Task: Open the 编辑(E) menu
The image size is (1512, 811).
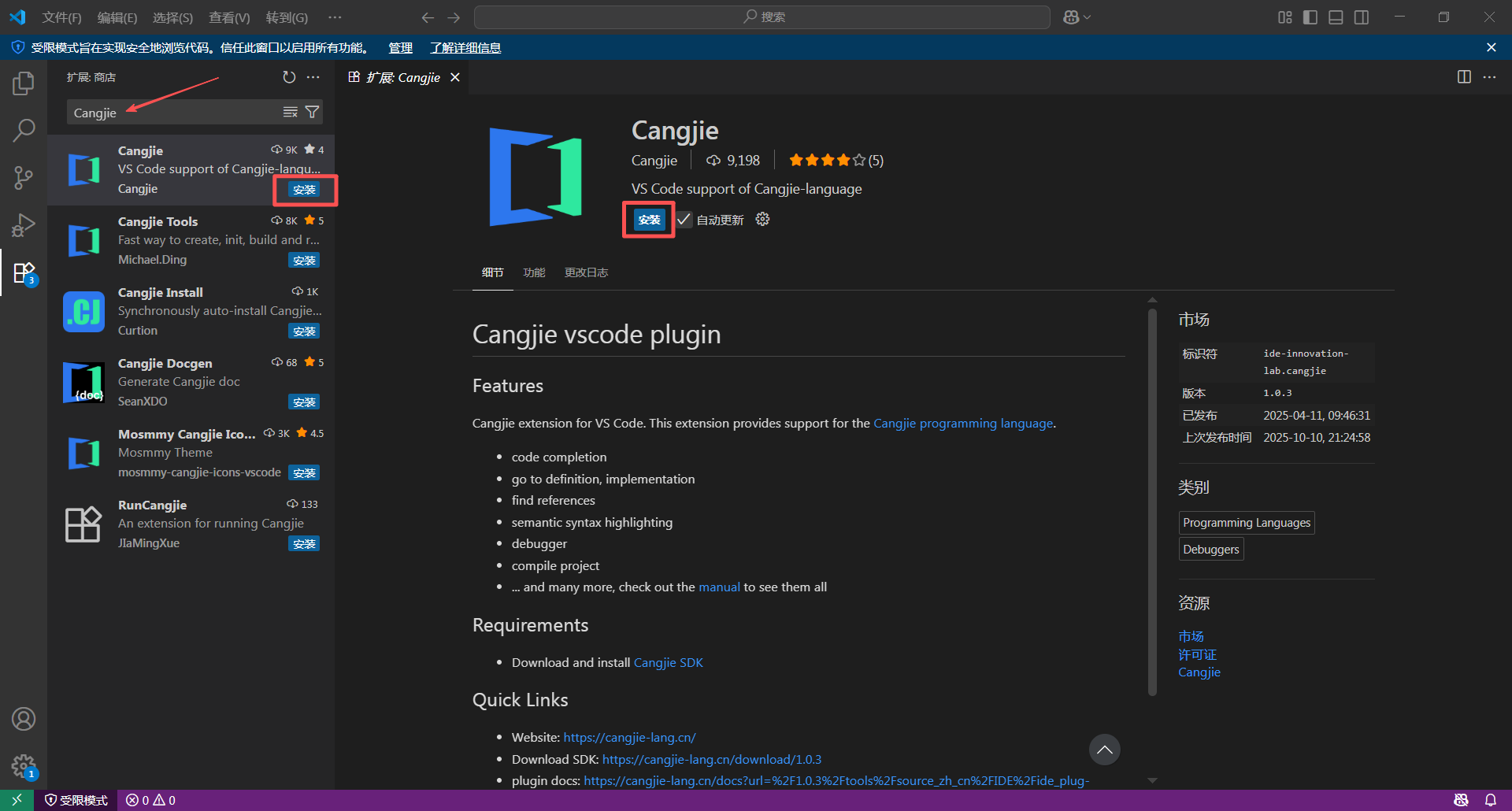Action: click(117, 17)
